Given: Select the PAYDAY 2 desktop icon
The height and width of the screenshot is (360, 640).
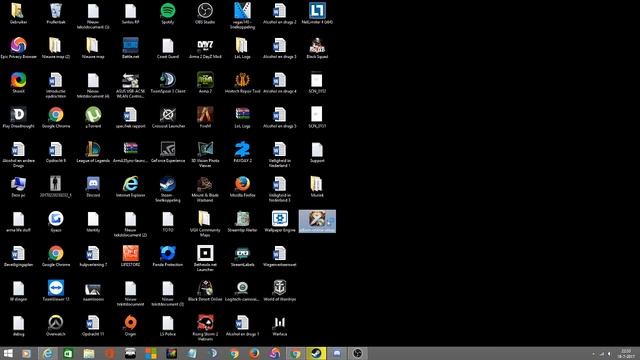Looking at the screenshot, I should pos(242,149).
